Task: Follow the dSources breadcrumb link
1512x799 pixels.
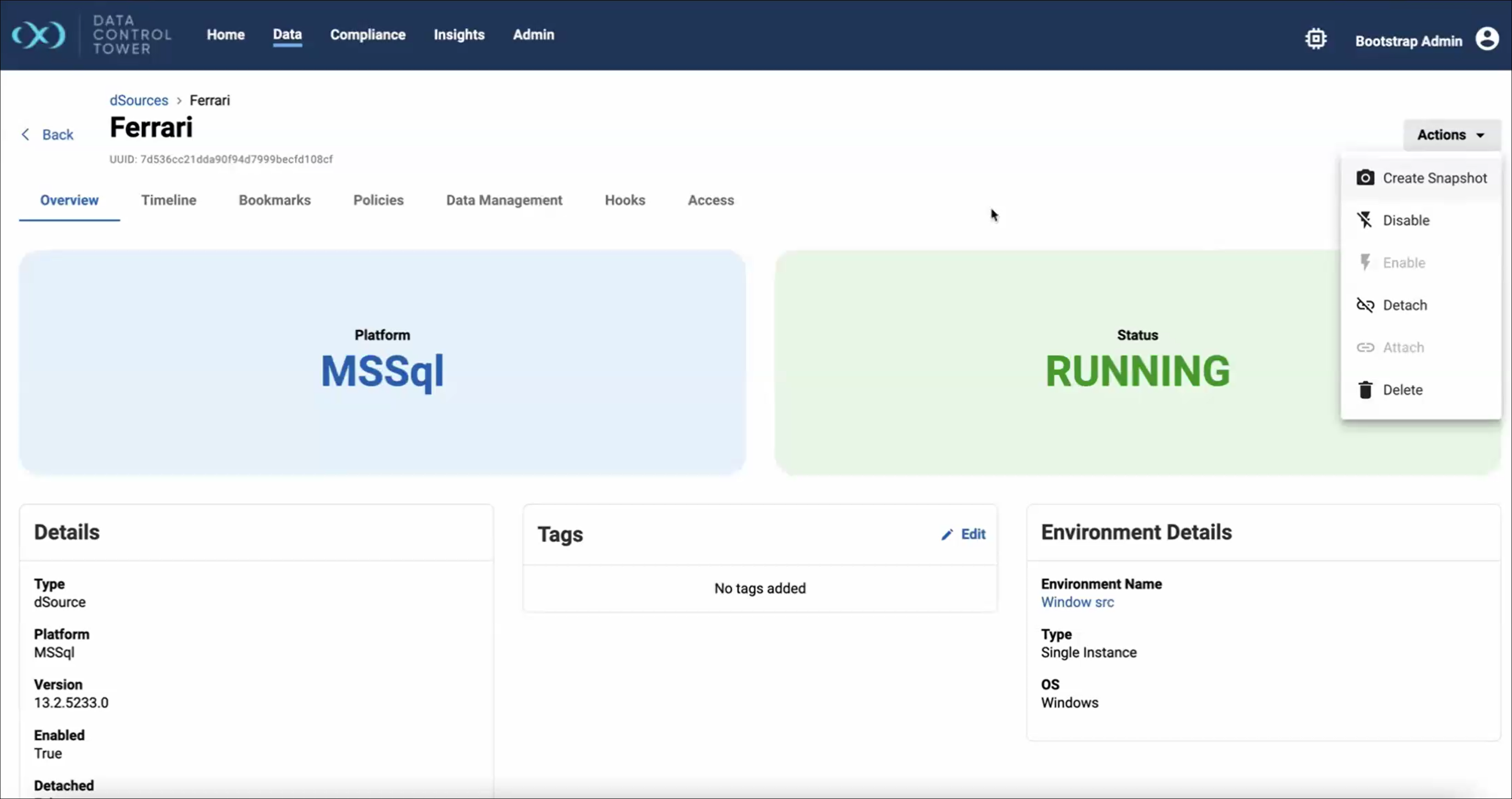Action: (138, 101)
